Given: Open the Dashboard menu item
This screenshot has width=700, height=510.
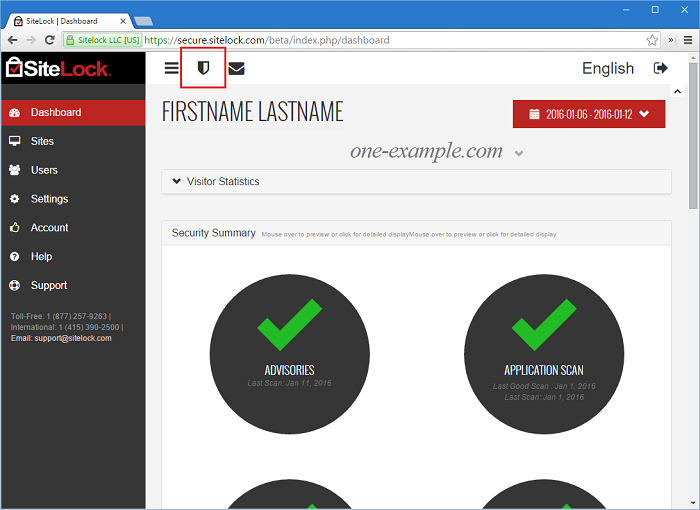Looking at the screenshot, I should 73,113.
